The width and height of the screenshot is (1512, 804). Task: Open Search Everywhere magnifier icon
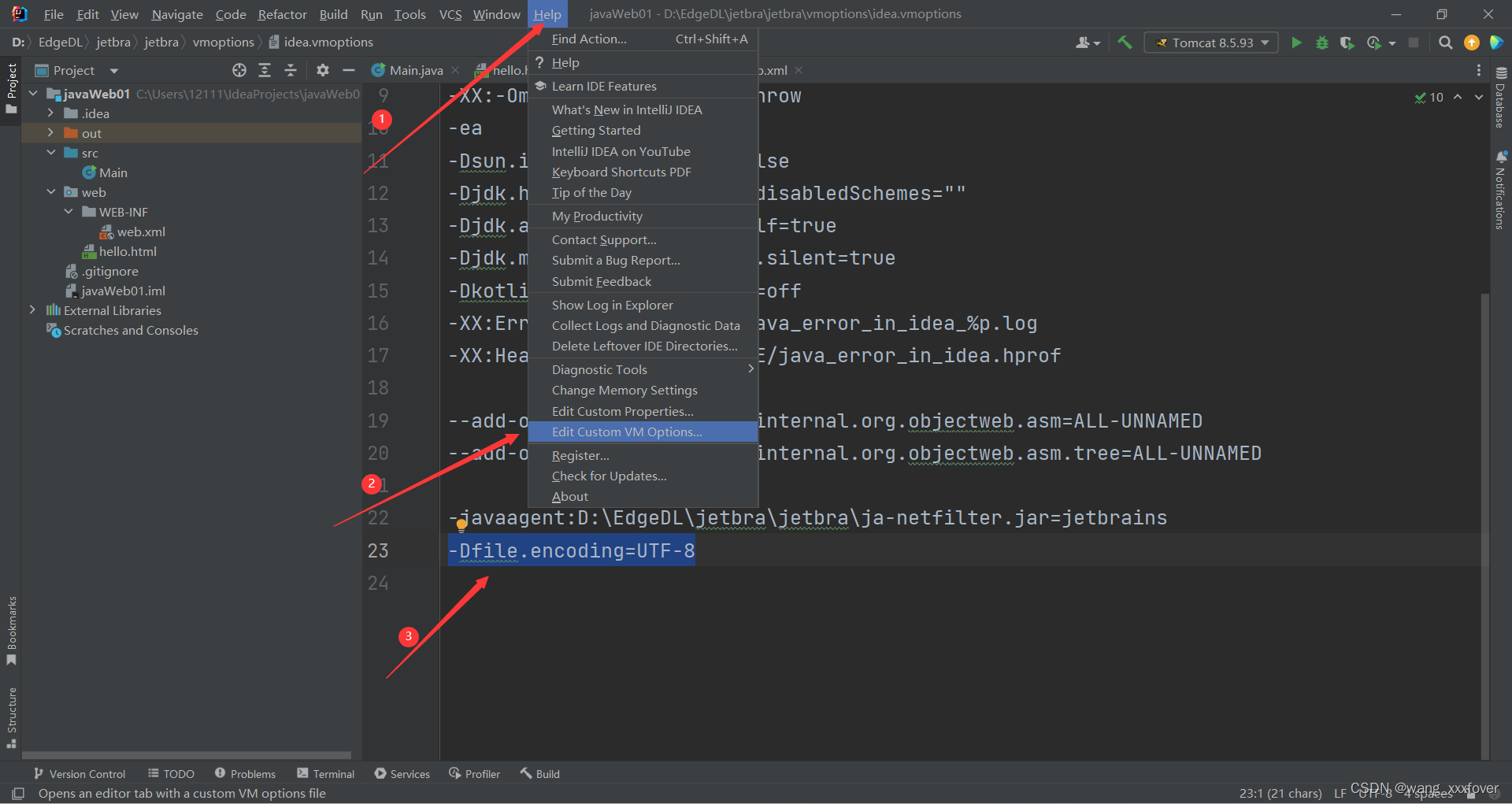click(1446, 43)
